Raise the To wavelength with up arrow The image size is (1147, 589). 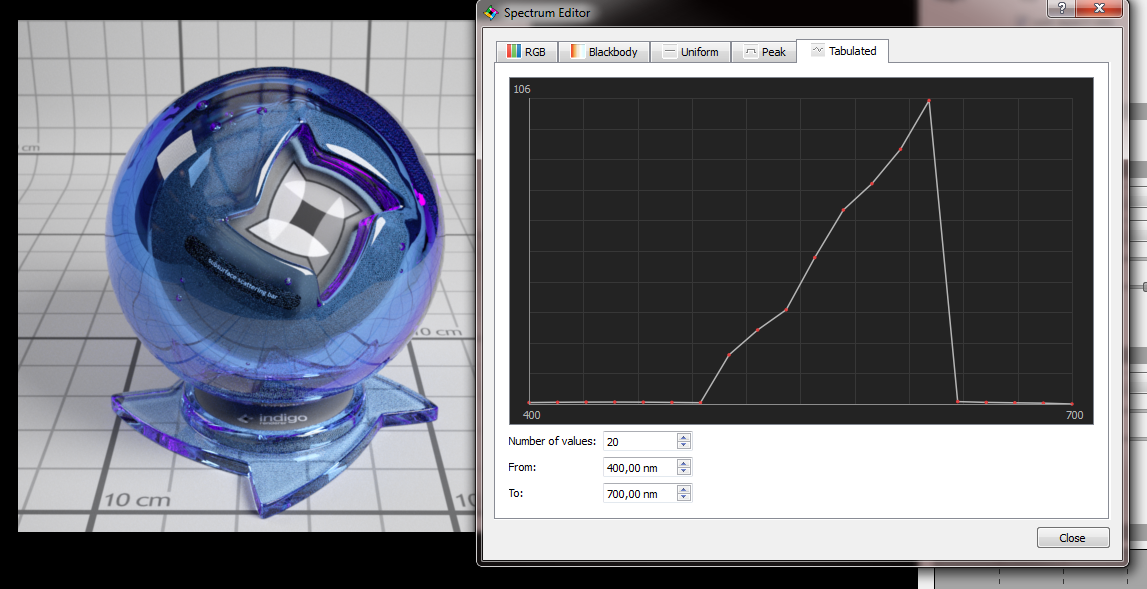coord(683,489)
